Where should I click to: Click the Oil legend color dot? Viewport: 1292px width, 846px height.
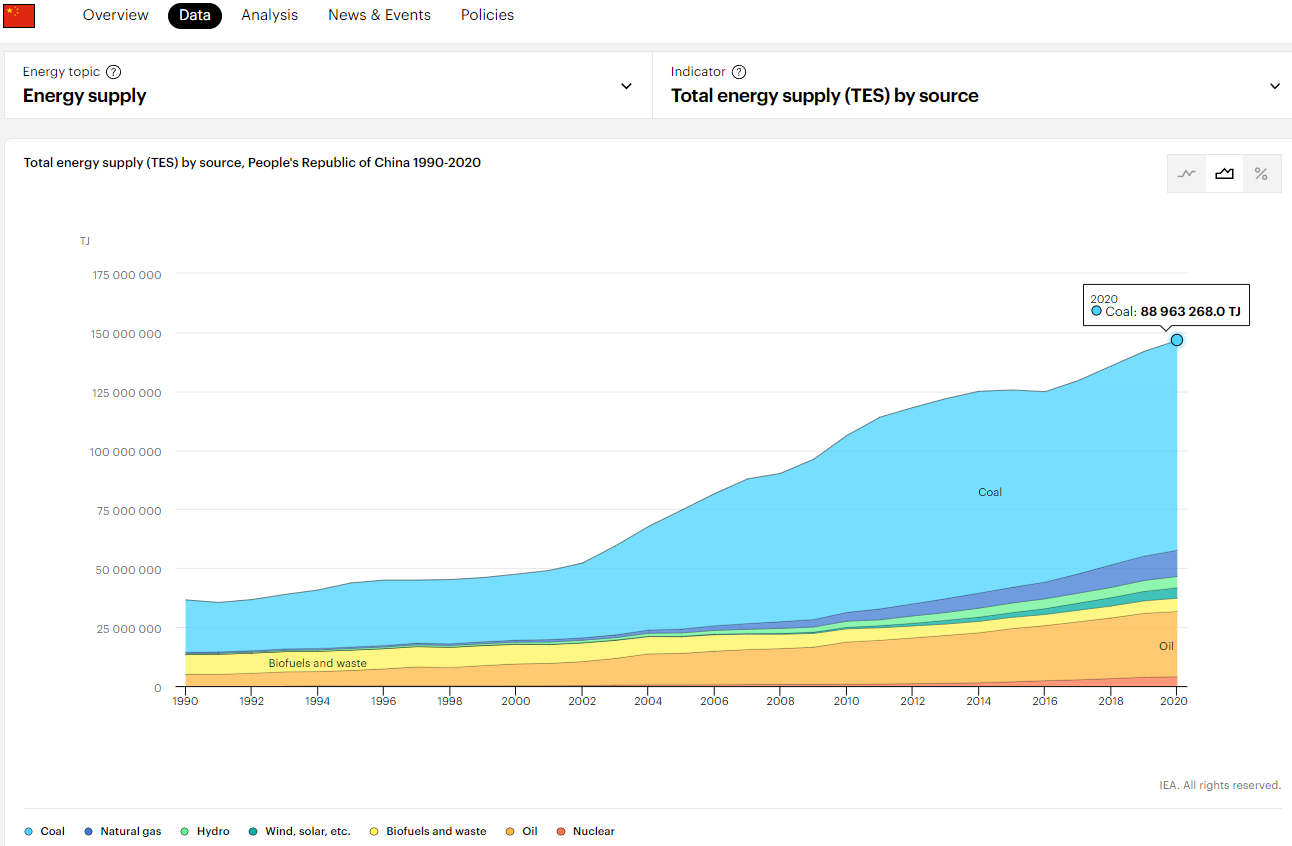click(510, 831)
